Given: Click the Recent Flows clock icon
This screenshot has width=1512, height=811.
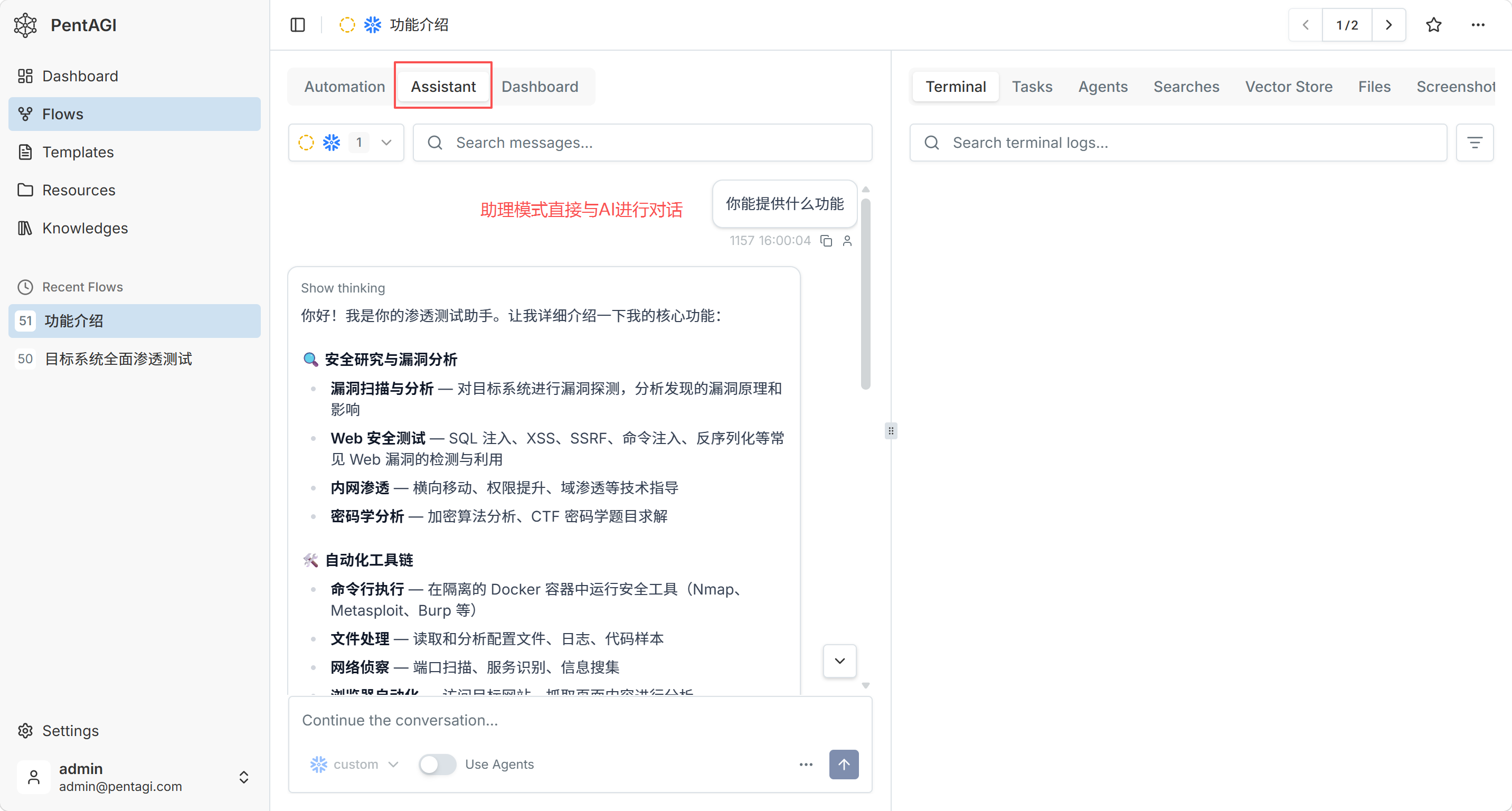Looking at the screenshot, I should point(25,287).
